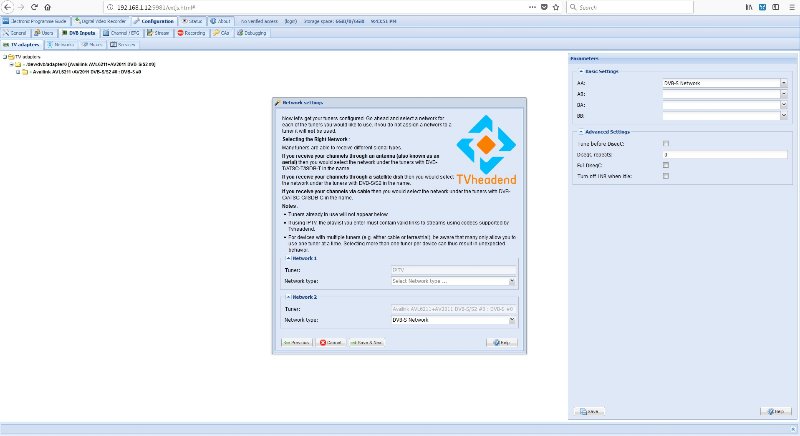Select the Configuration tab

pyautogui.click(x=154, y=21)
